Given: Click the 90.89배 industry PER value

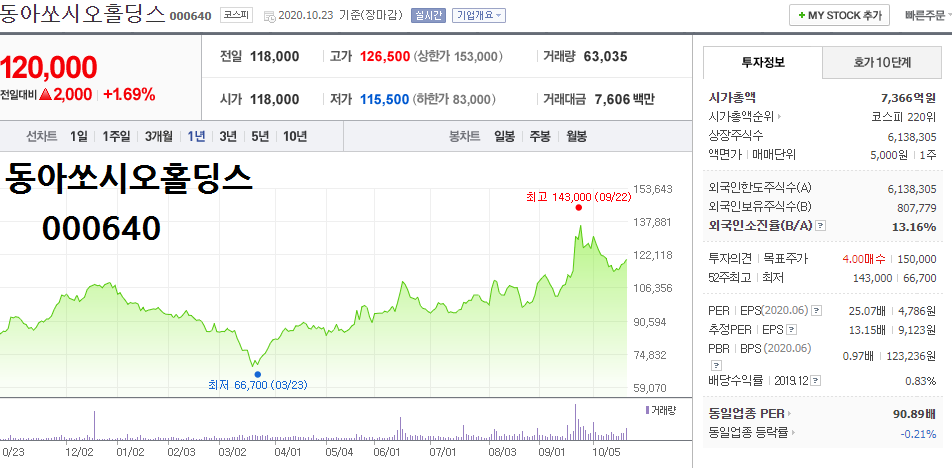Looking at the screenshot, I should pyautogui.click(x=914, y=414).
